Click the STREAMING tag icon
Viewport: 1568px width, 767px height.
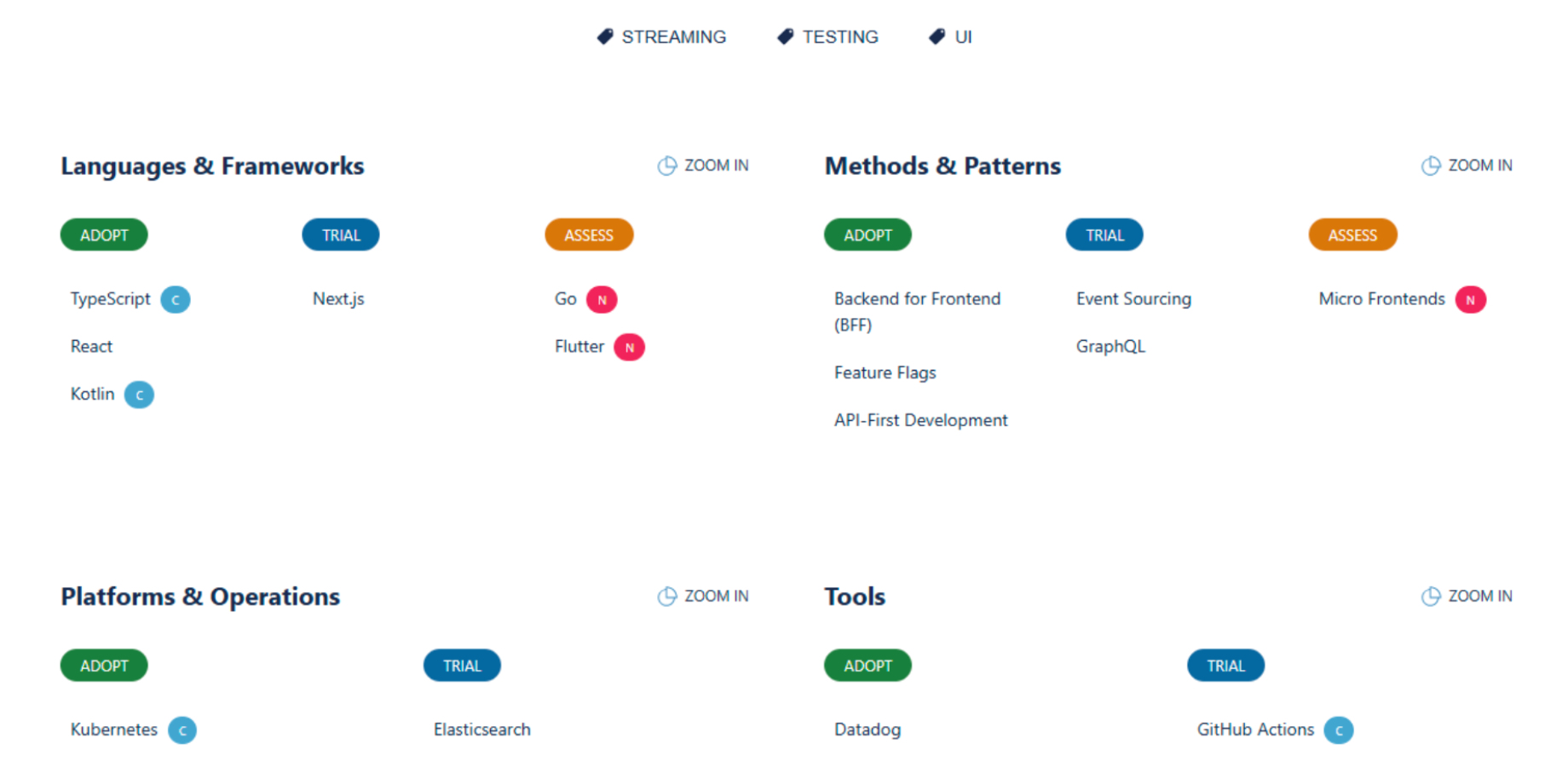click(604, 37)
